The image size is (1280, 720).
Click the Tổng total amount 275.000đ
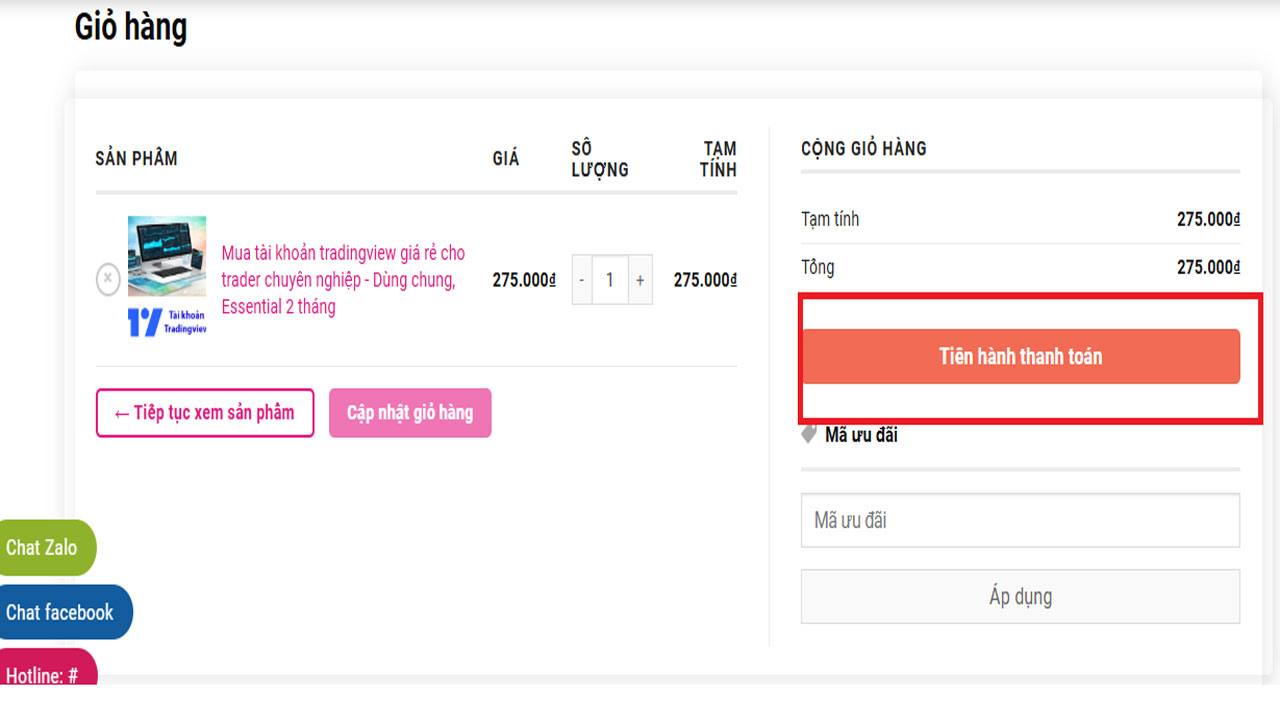pos(1208,267)
